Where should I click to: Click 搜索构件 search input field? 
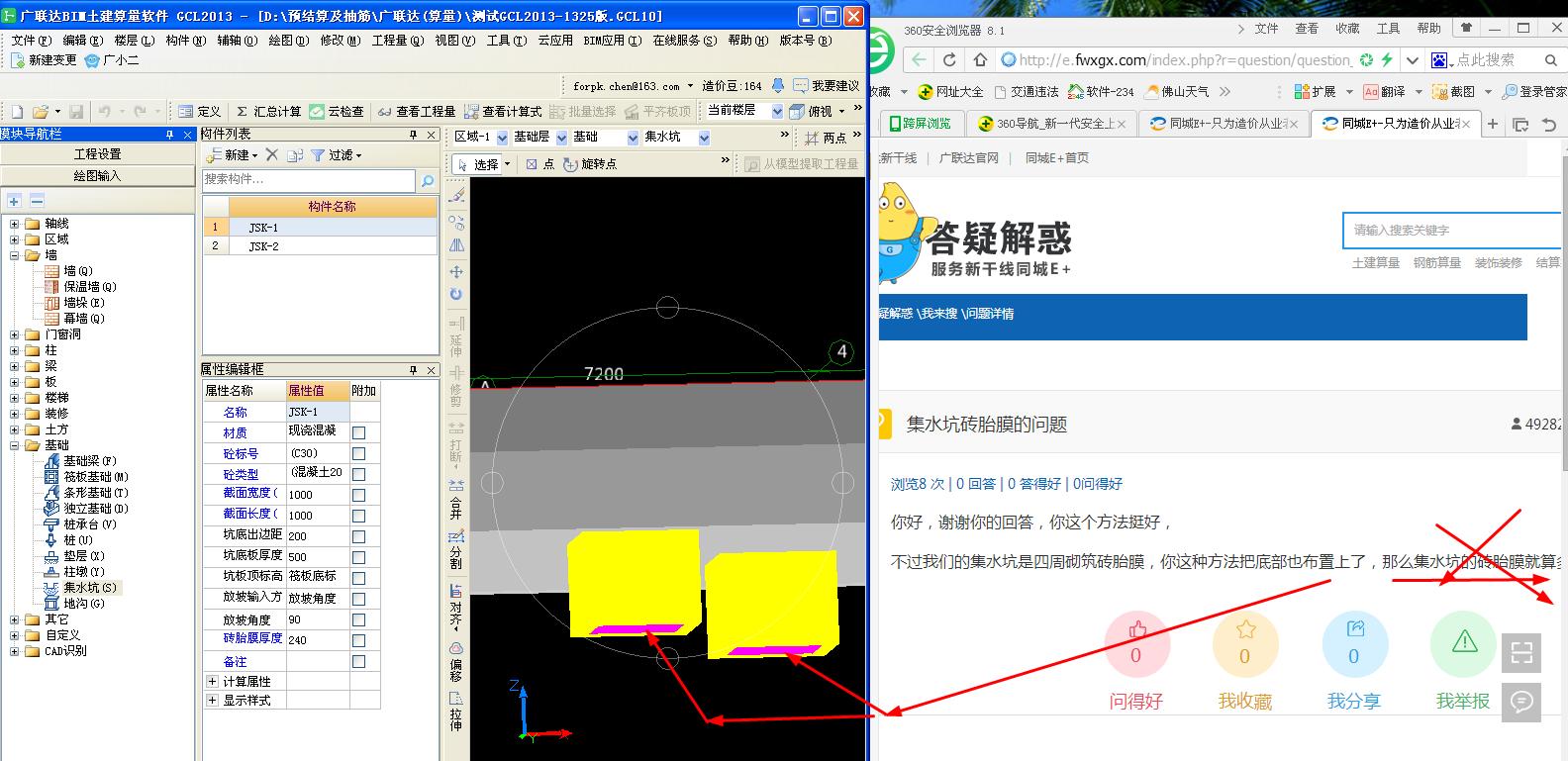[309, 180]
